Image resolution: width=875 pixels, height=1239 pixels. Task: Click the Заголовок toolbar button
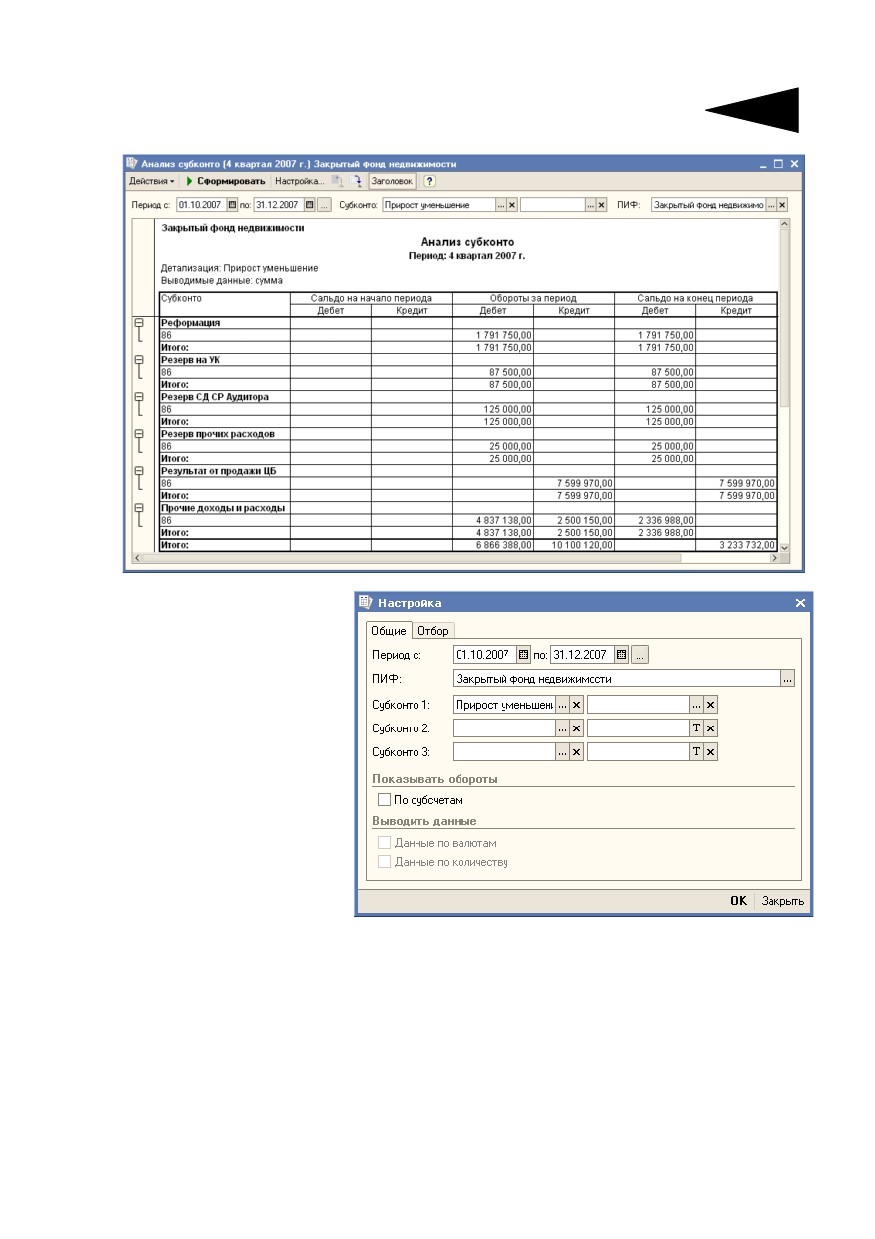click(x=392, y=181)
